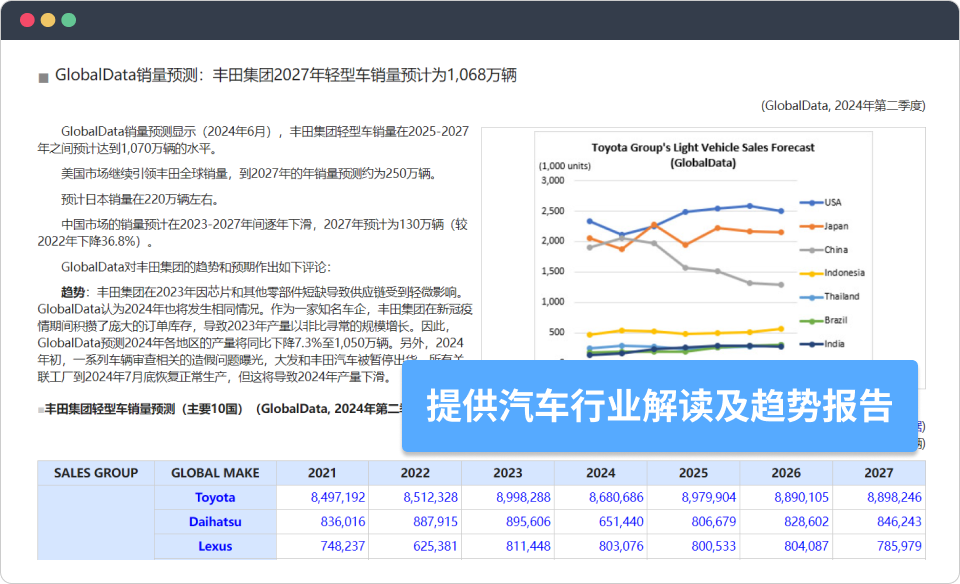Click the 1,500 y-axis label

(552, 271)
